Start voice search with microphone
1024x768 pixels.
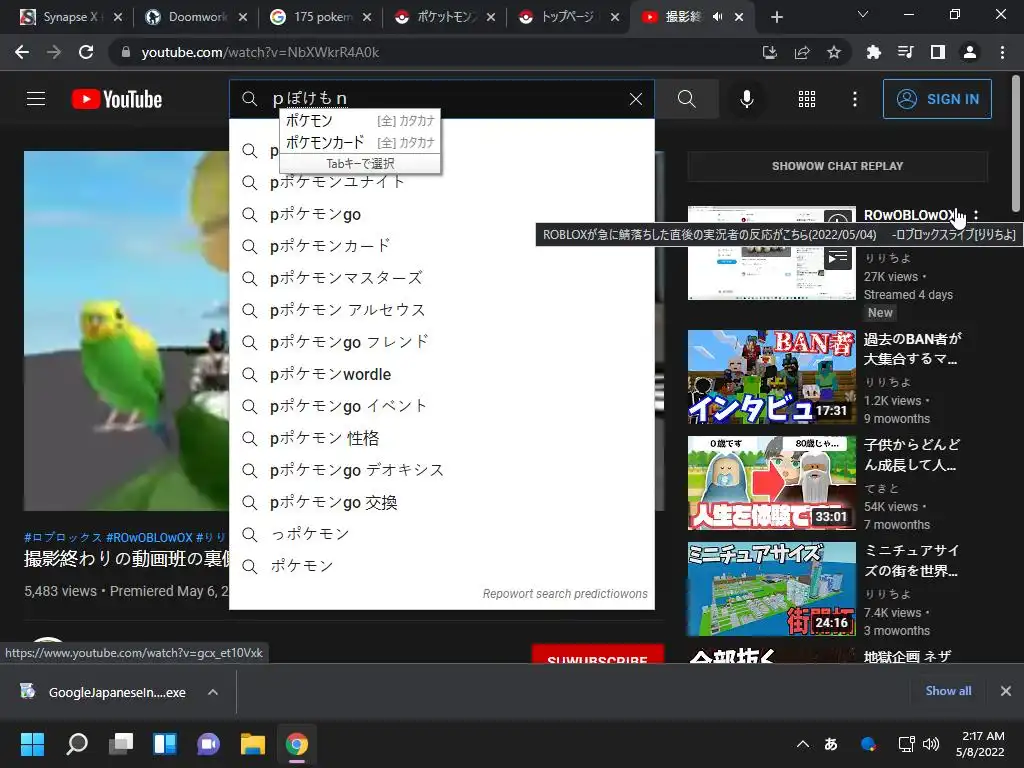point(746,99)
